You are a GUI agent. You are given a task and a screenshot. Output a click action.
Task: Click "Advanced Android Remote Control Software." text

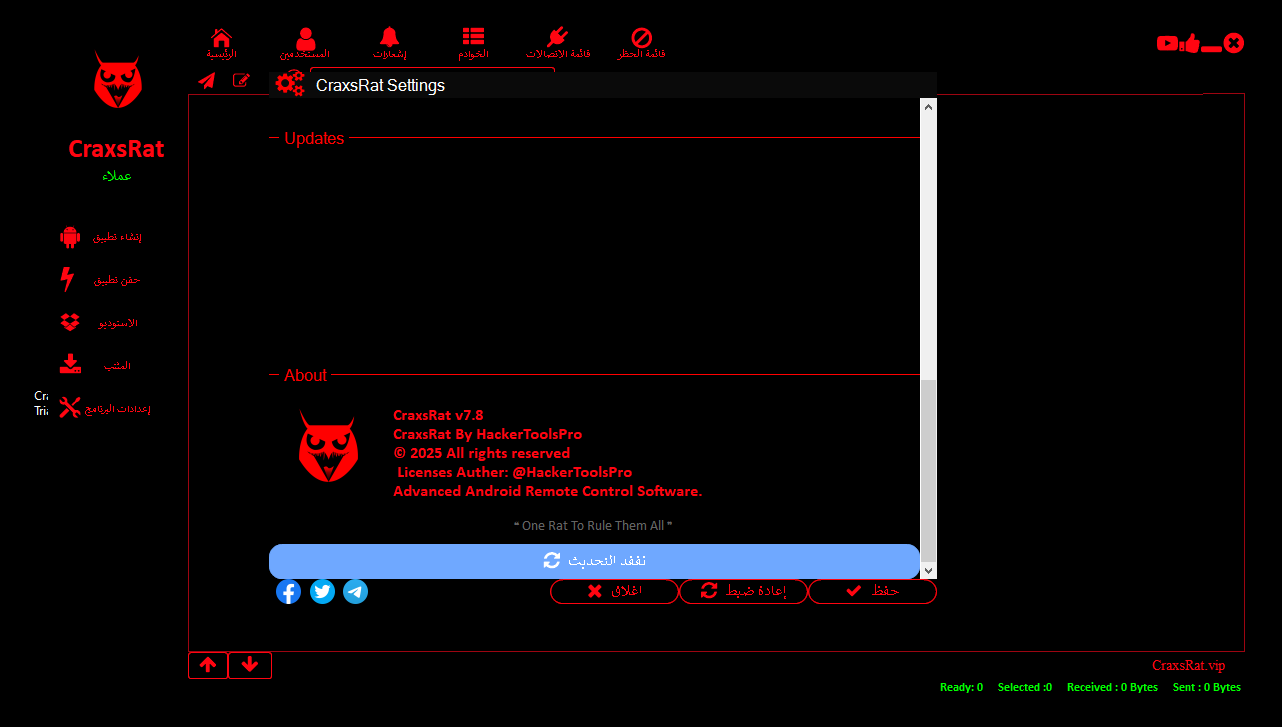(548, 491)
